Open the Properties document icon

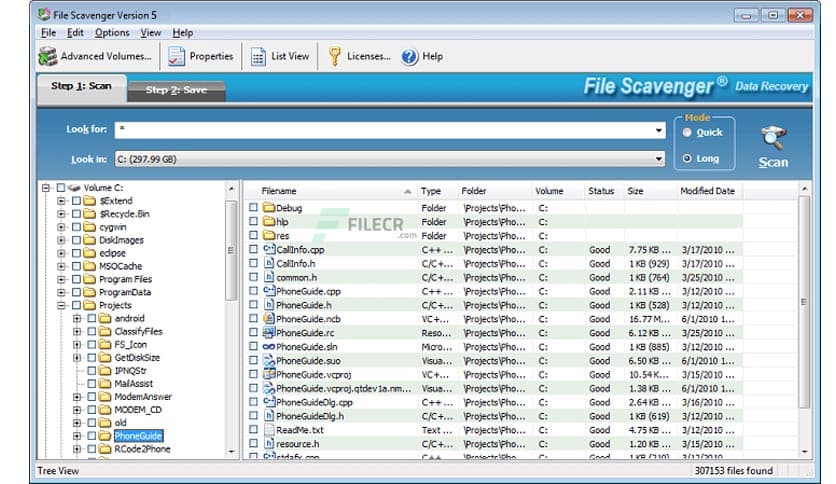(176, 56)
